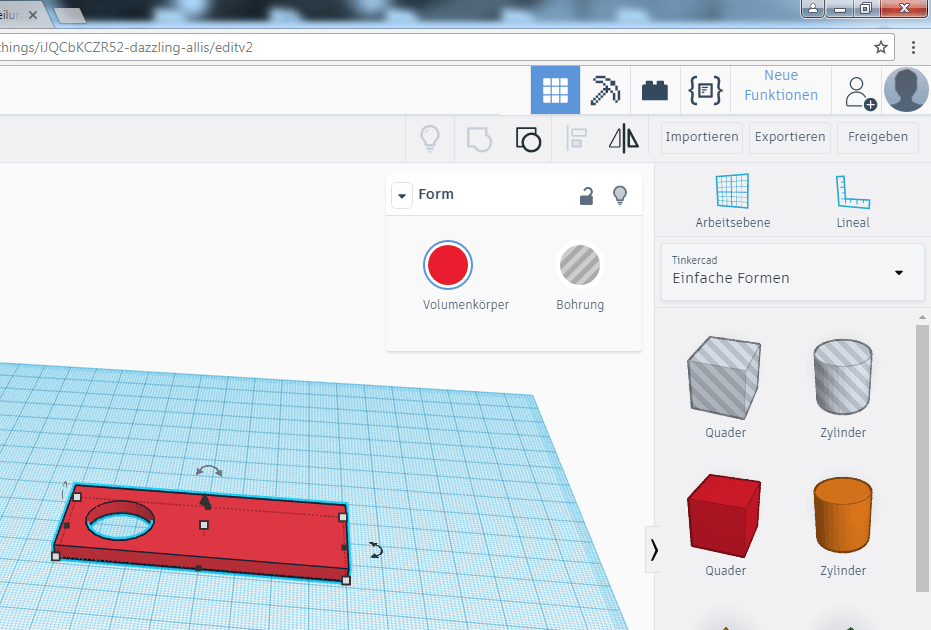Hide selected shape via Form lightbulb

(620, 195)
